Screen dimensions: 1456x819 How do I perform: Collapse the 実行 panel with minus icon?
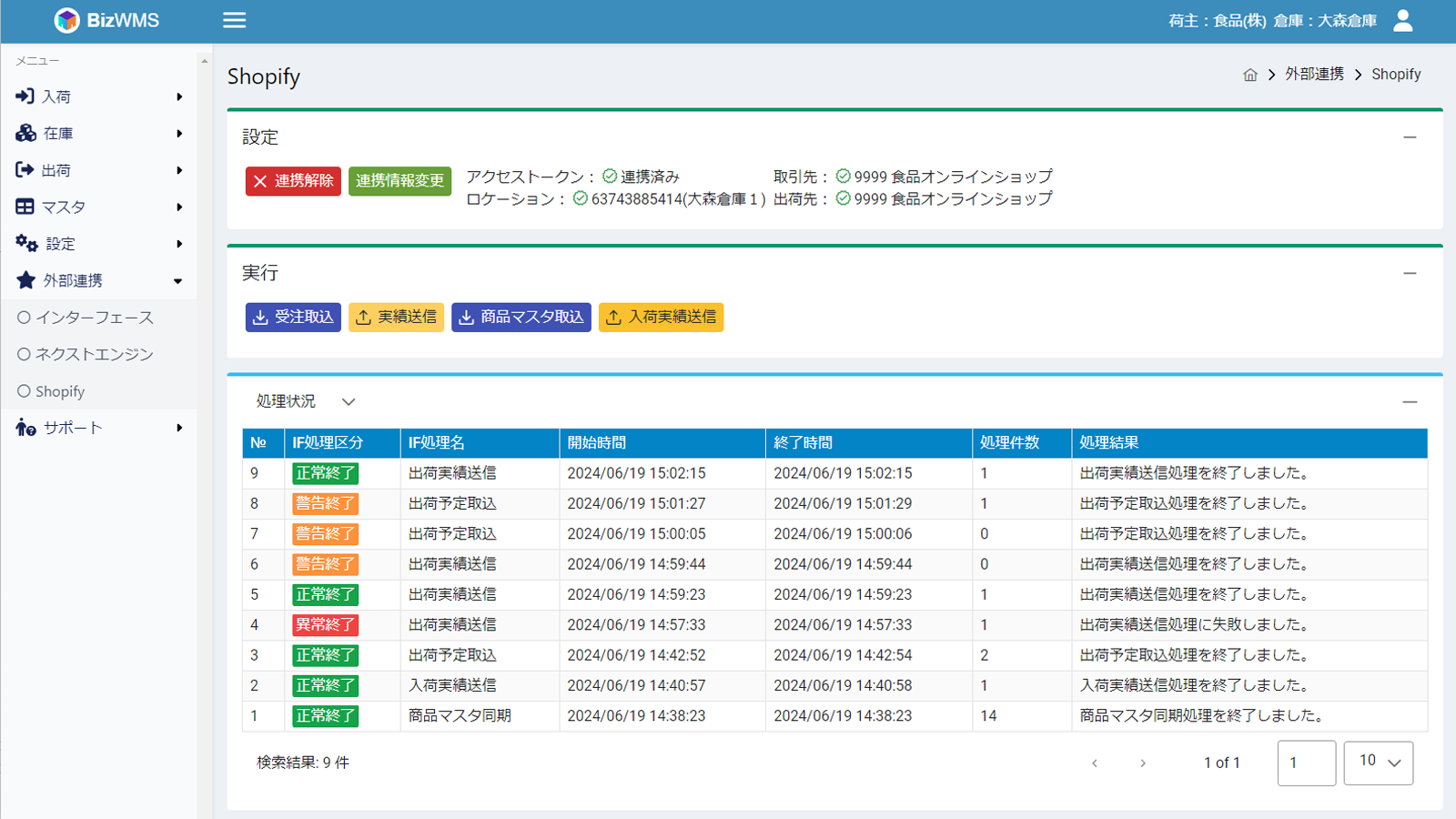point(1410,273)
